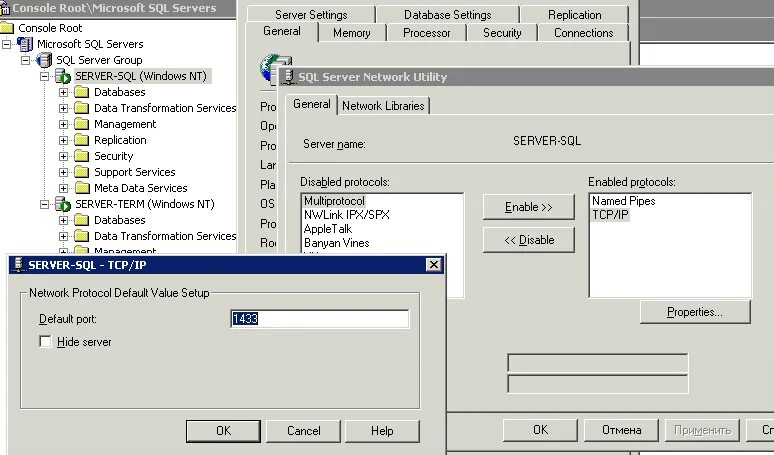Click the Replication folder icon in tree

point(81,140)
